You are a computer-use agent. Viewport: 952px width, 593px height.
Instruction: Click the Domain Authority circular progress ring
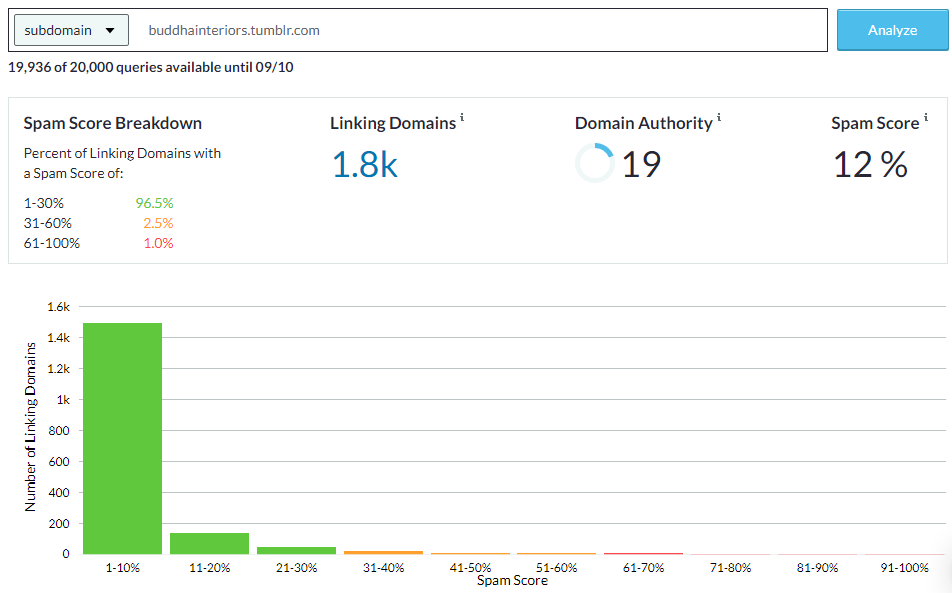[594, 163]
